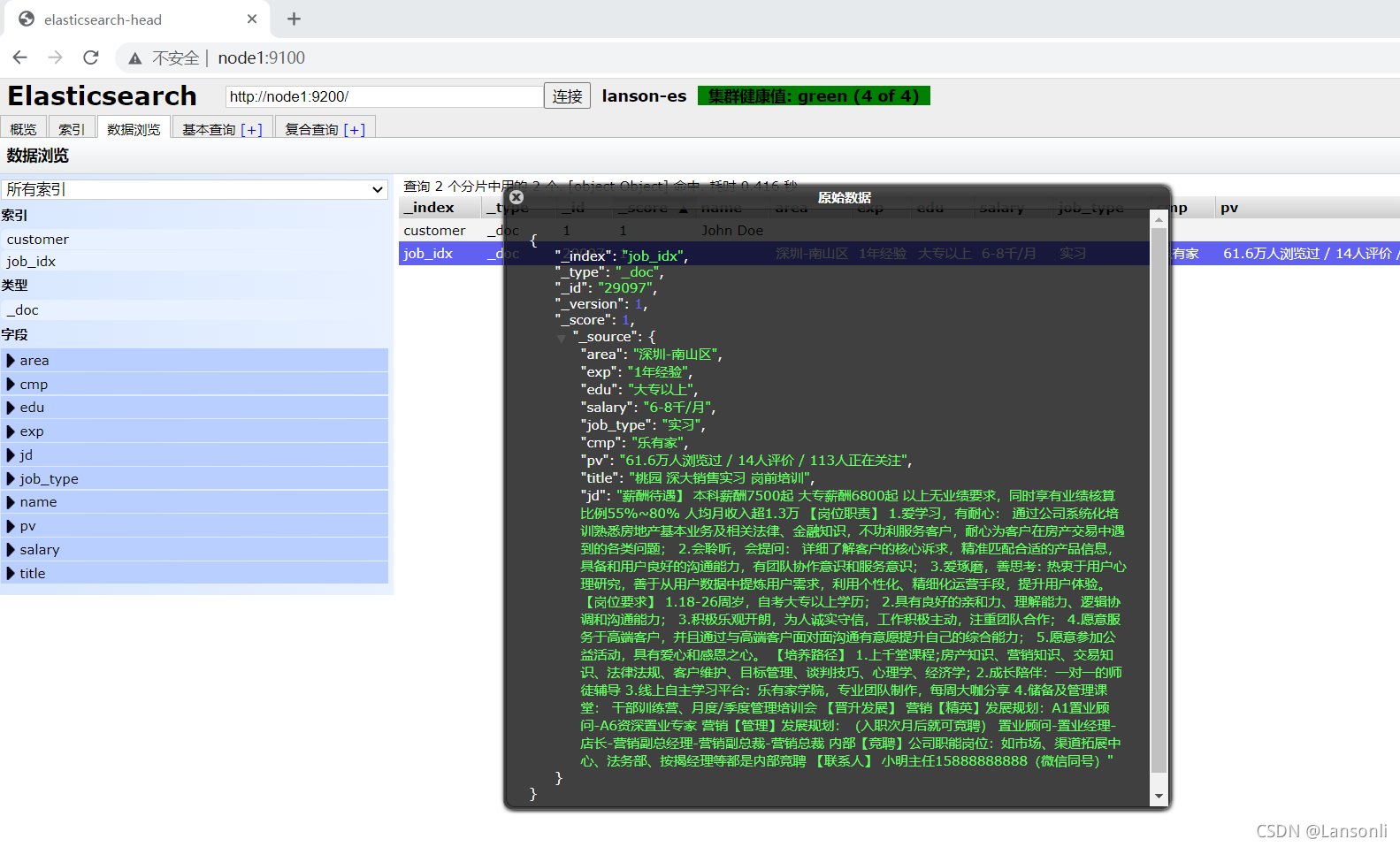Select the job_idx index in sidebar

195,262
